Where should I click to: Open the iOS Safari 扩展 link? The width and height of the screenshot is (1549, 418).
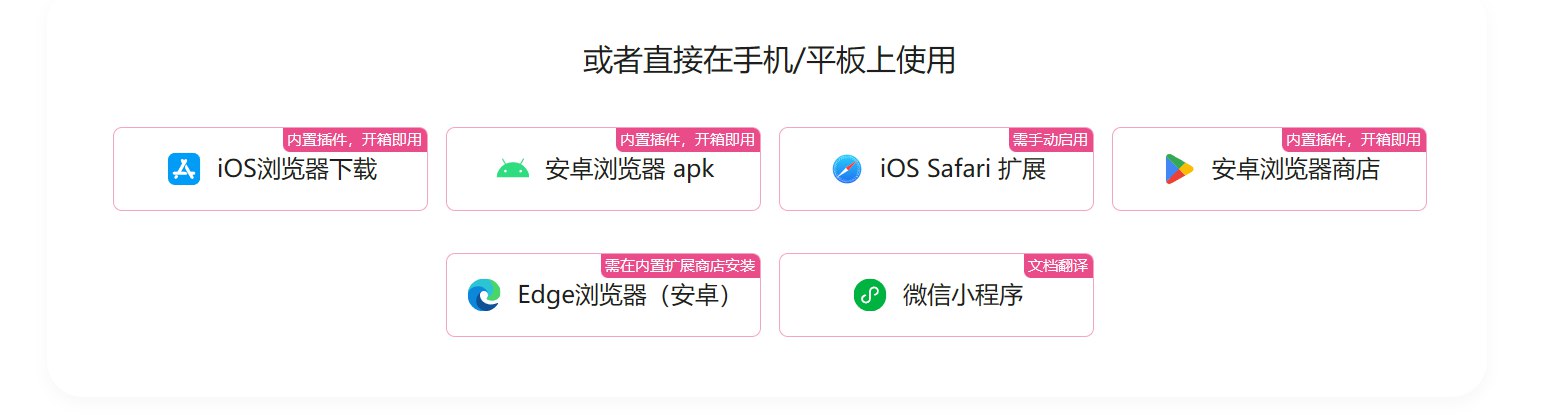936,169
